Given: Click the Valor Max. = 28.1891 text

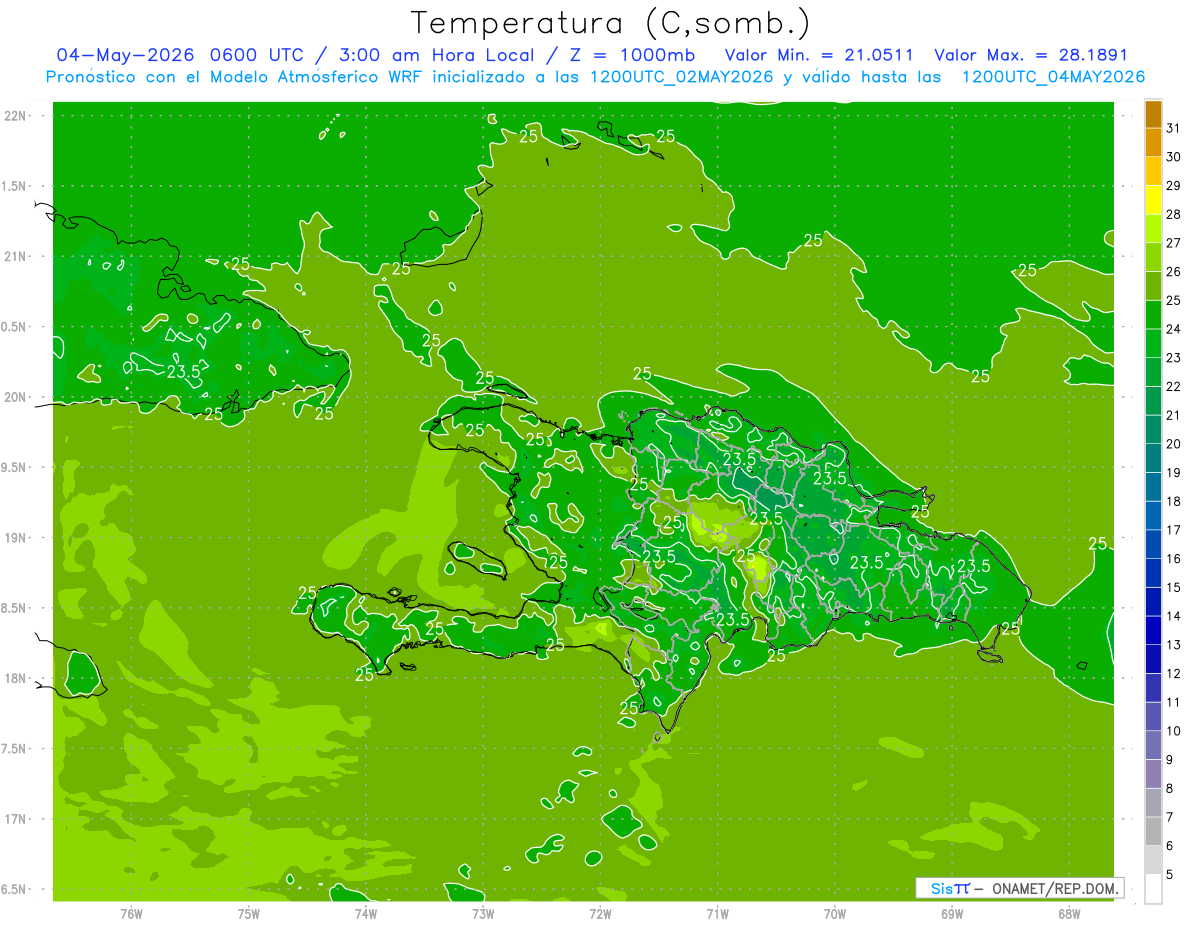Looking at the screenshot, I should click(1030, 56).
